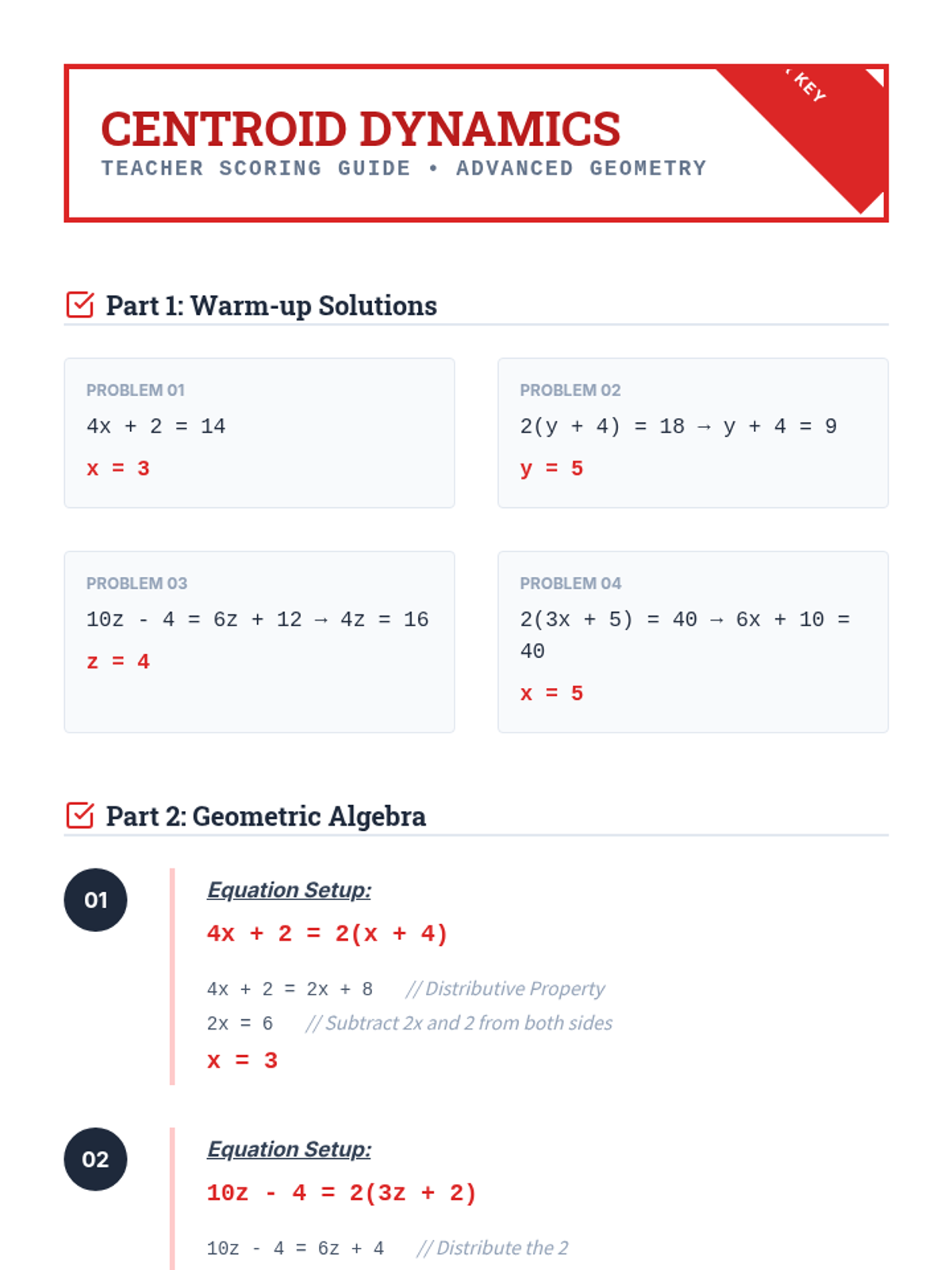This screenshot has width=952, height=1270.
Task: Click the Distributive Property comment
Action: coord(505,989)
